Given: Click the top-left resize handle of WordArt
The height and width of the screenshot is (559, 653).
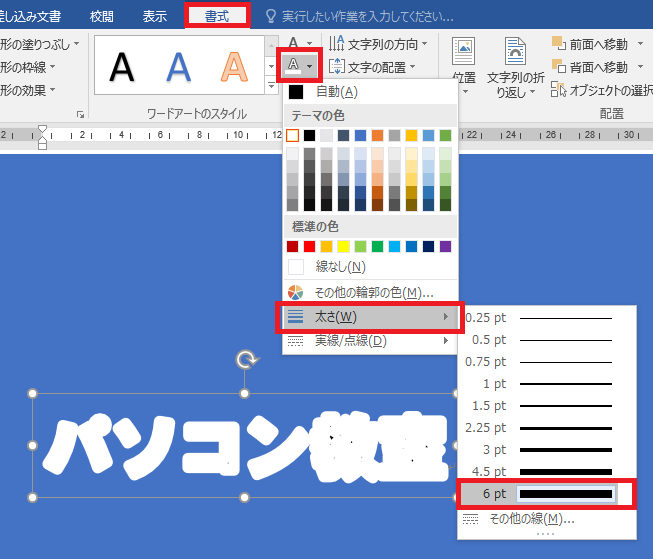Looking at the screenshot, I should (x=32, y=393).
